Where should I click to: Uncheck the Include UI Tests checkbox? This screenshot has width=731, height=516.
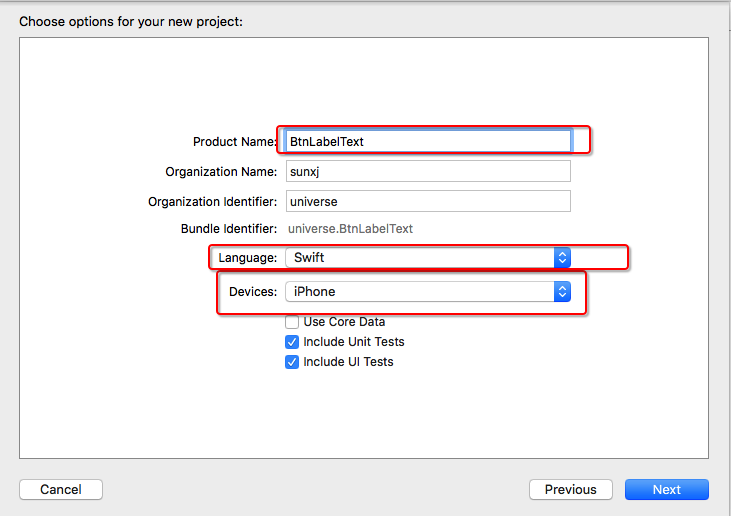point(292,362)
